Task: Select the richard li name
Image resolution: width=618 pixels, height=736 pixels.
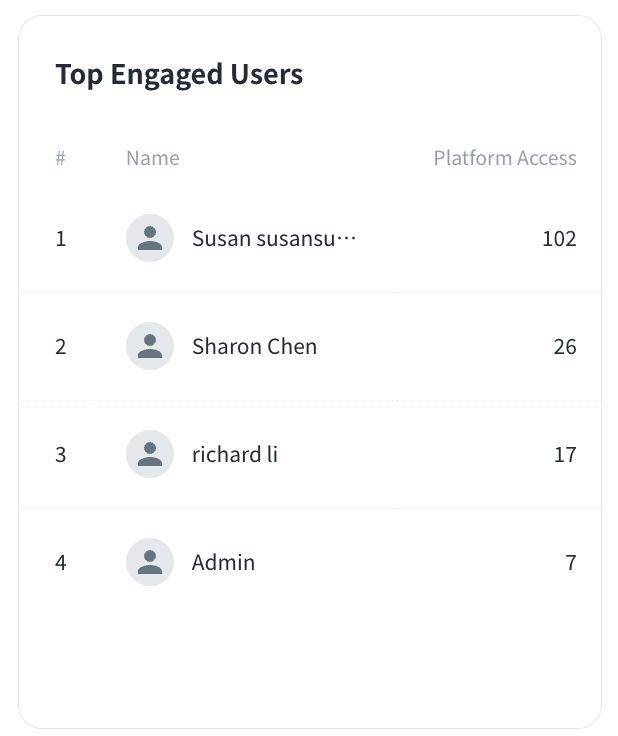Action: pos(235,454)
